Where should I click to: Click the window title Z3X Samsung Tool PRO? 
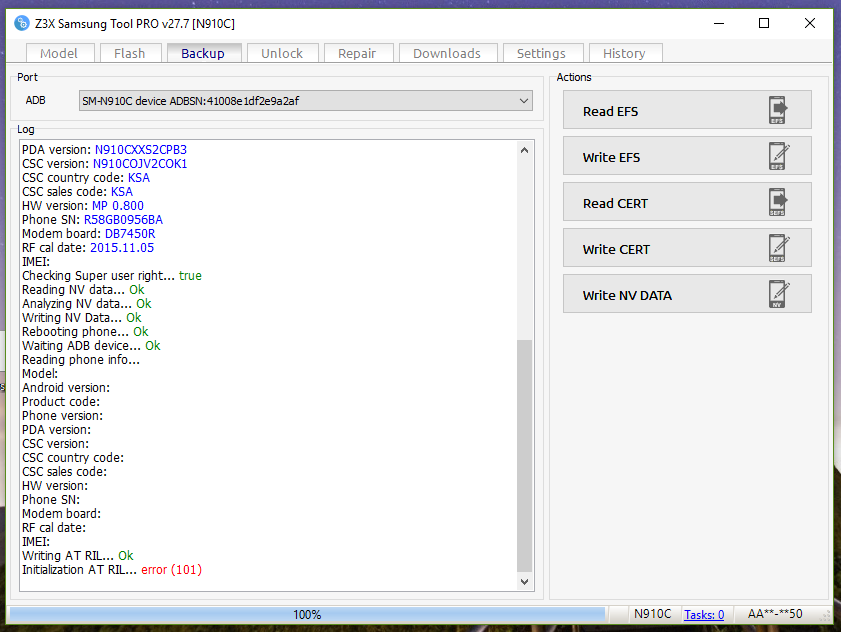pyautogui.click(x=135, y=24)
